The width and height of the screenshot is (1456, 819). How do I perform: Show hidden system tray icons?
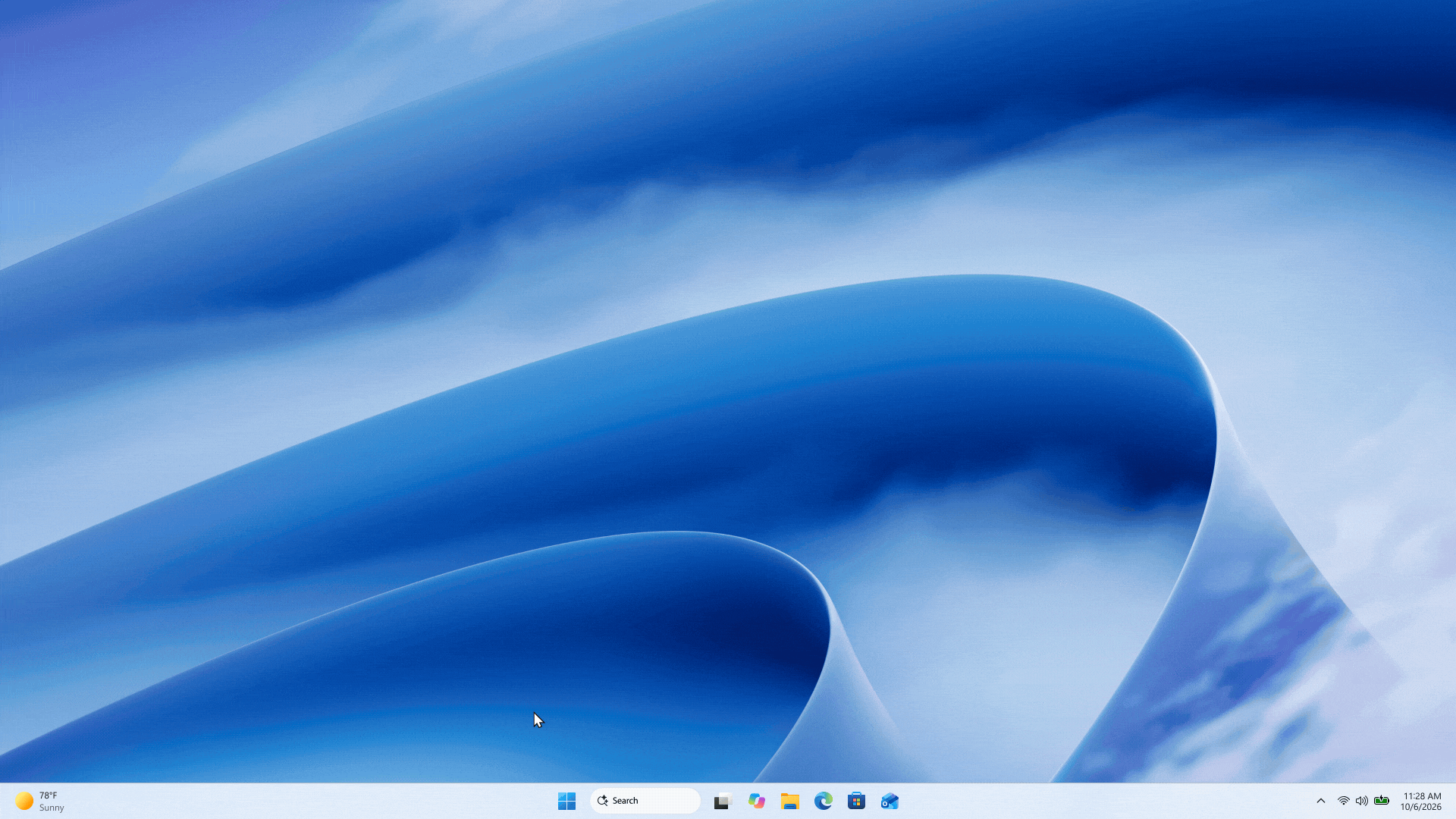[x=1320, y=801]
